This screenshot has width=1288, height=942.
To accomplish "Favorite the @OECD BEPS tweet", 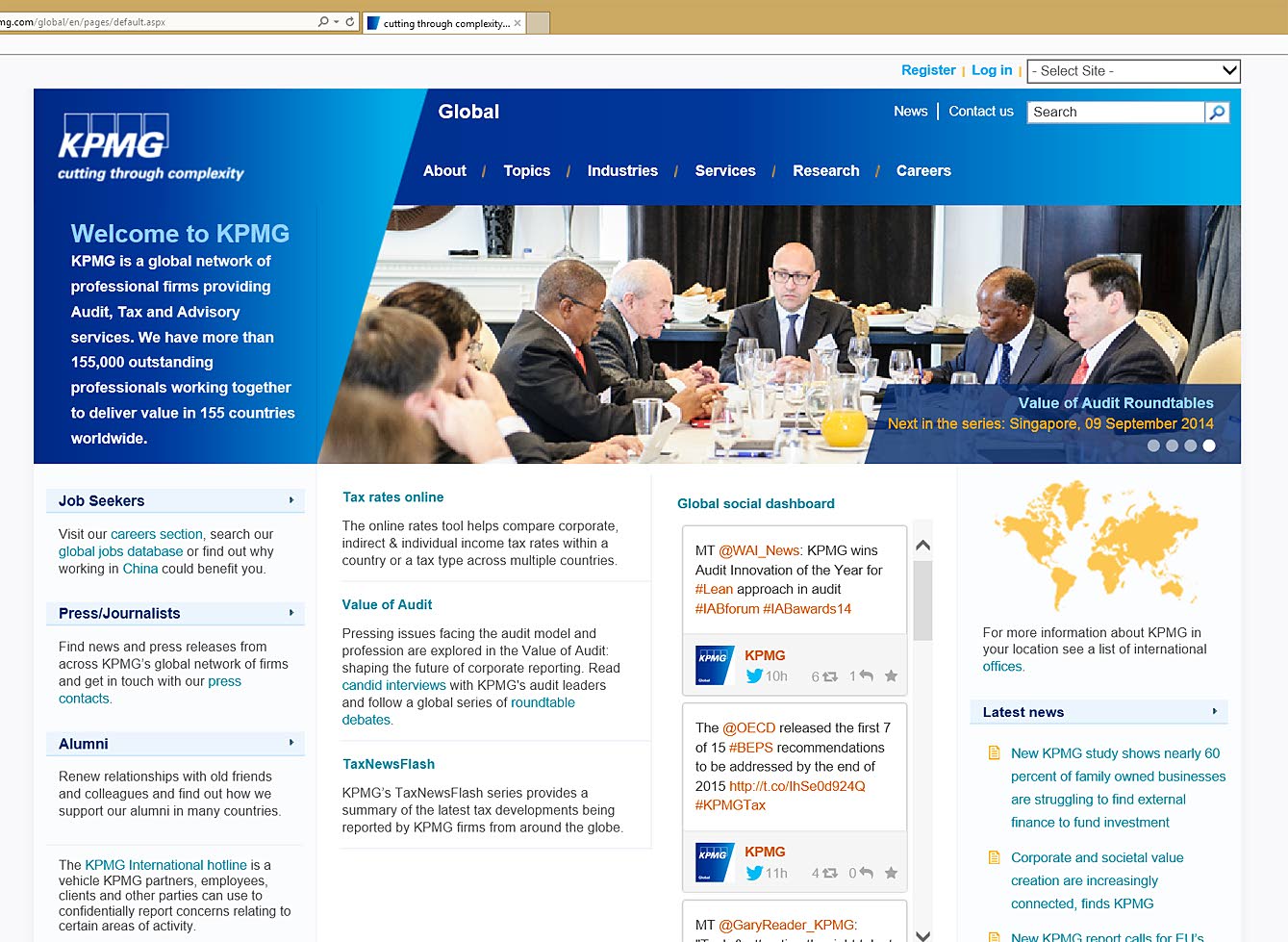I will pyautogui.click(x=891, y=873).
